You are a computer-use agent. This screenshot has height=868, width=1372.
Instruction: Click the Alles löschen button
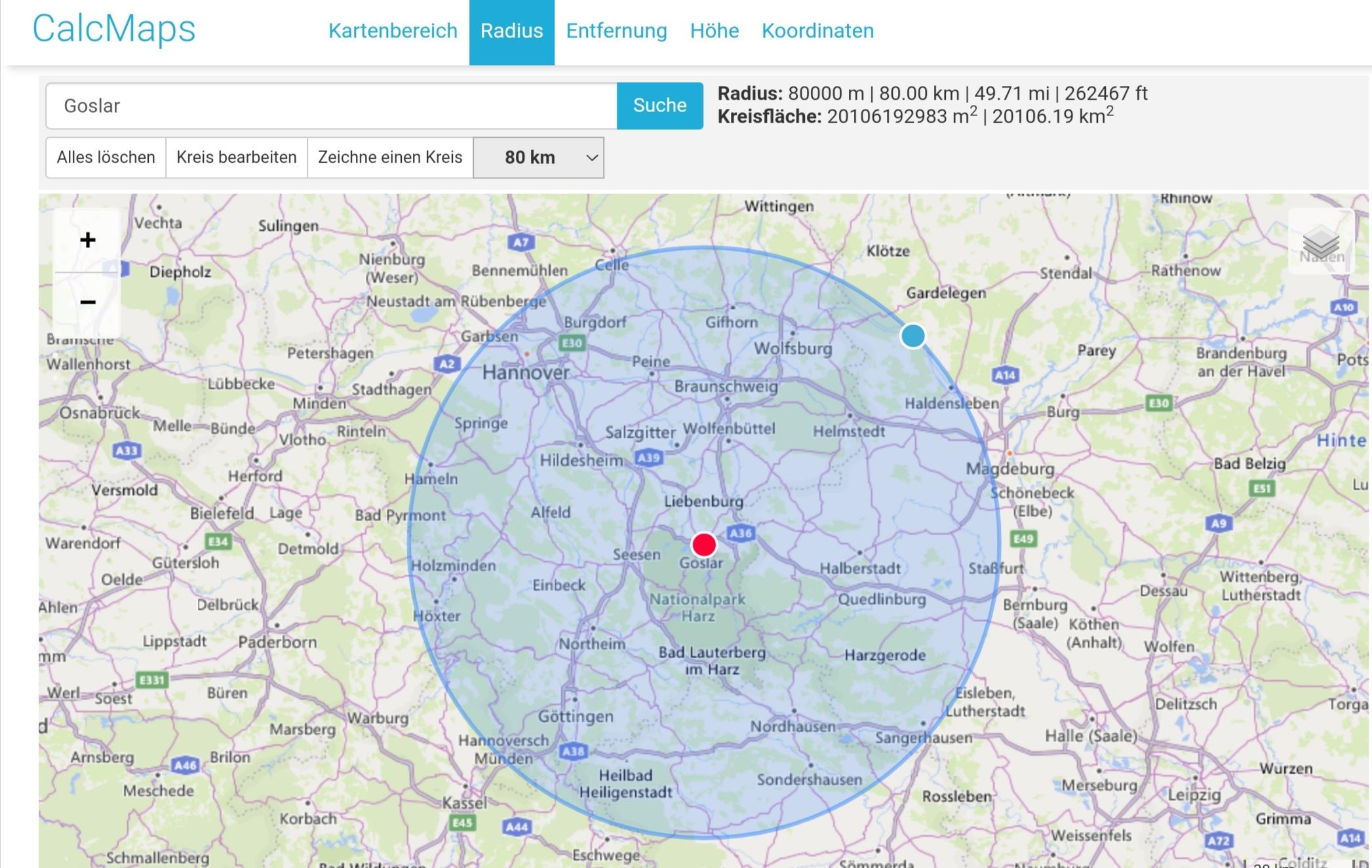click(106, 157)
